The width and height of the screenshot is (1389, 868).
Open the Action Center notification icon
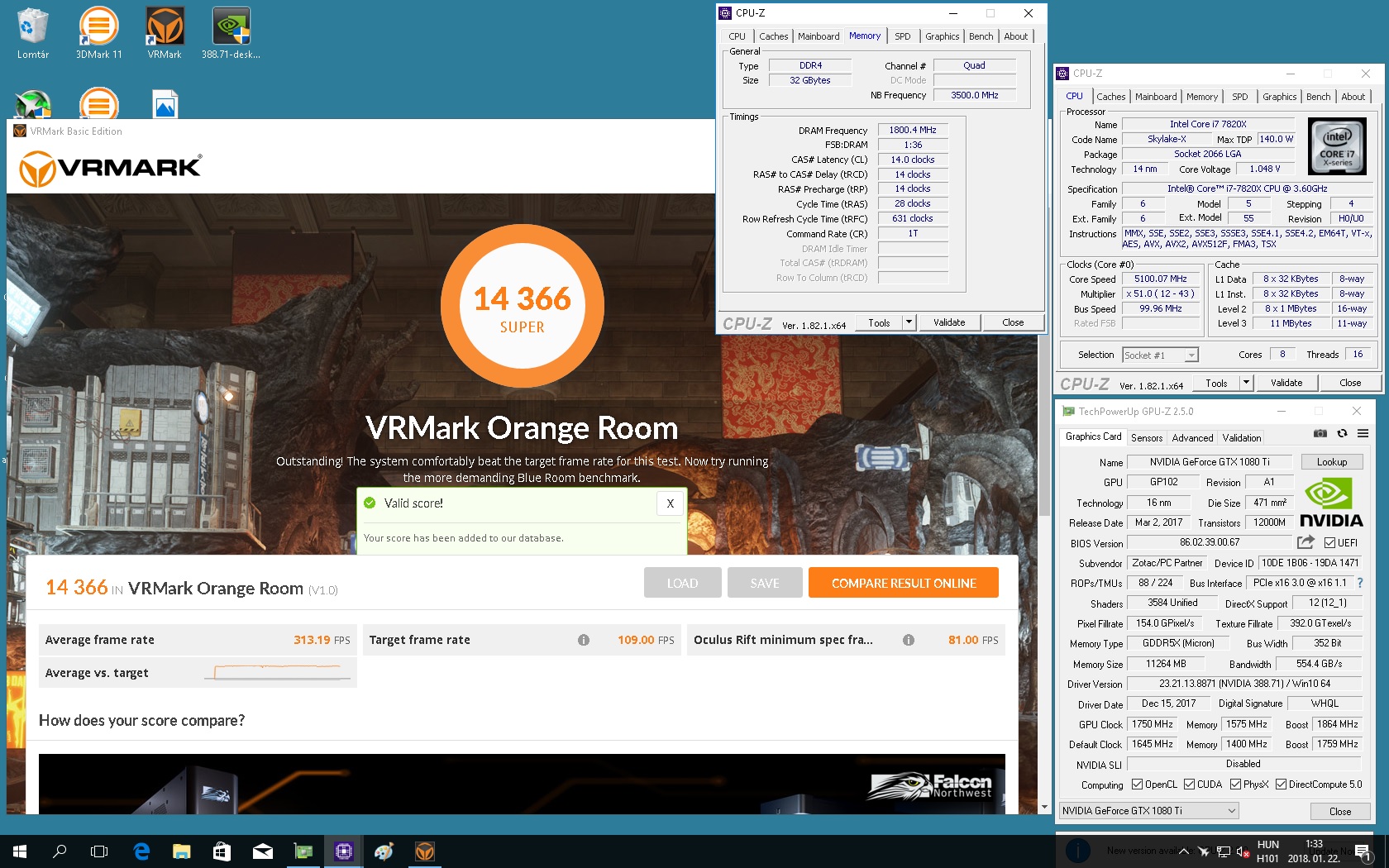pos(1363,851)
